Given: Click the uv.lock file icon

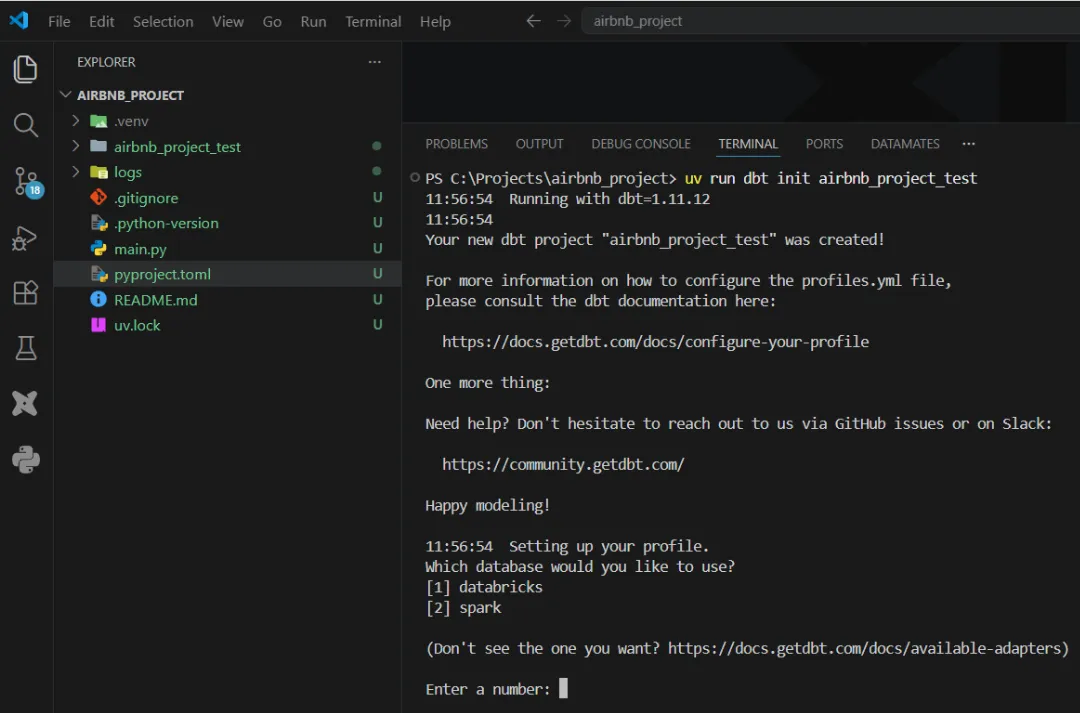Looking at the screenshot, I should (x=98, y=325).
